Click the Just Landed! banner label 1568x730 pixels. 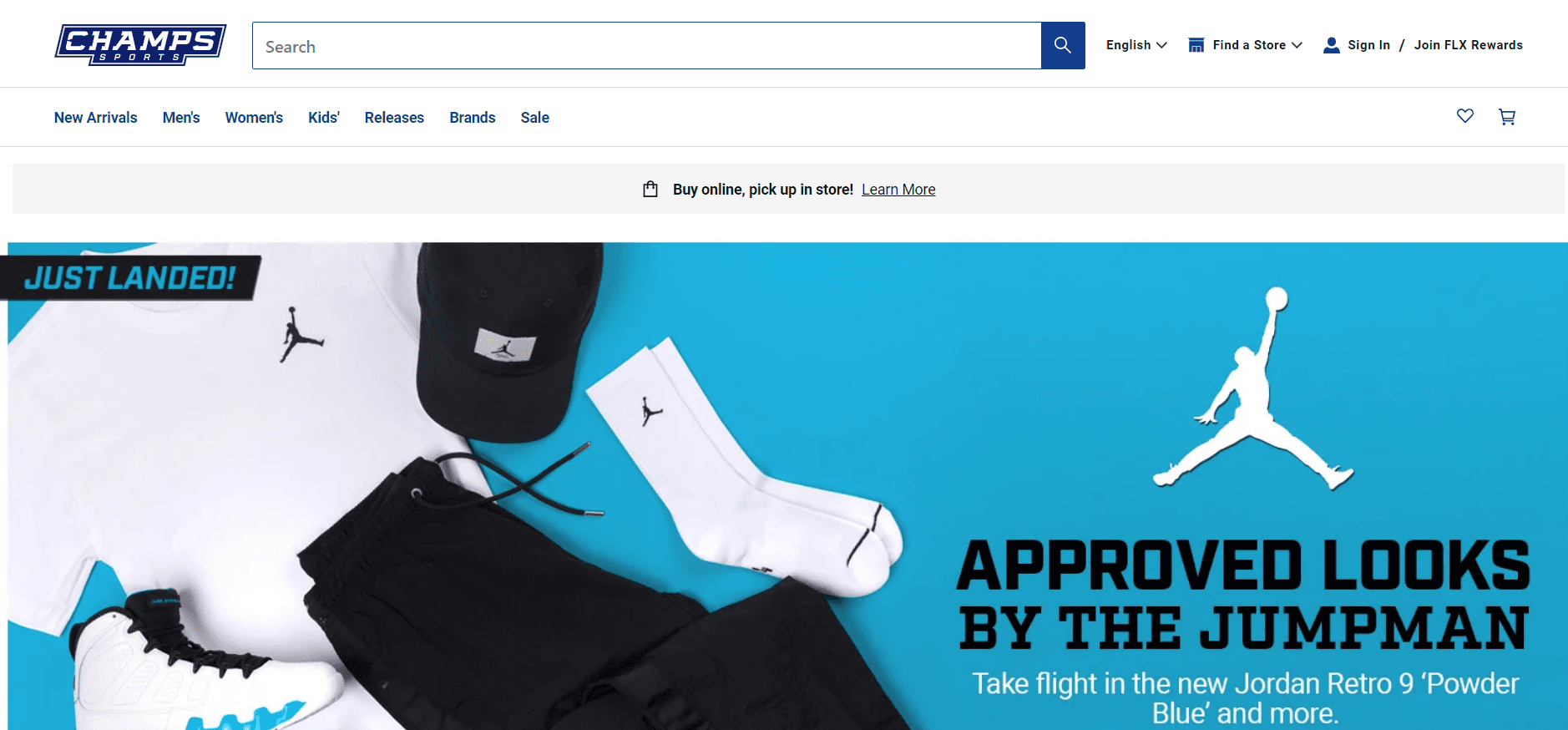[x=129, y=278]
